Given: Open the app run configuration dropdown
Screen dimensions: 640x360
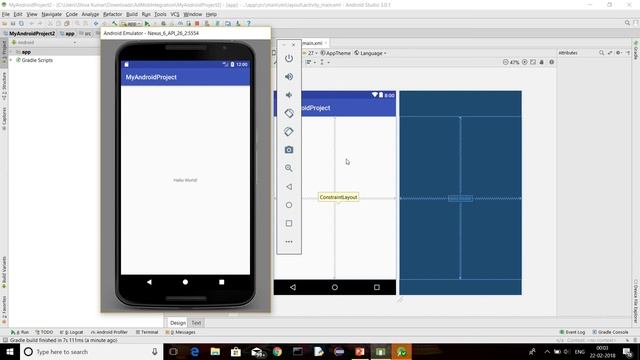Looking at the screenshot, I should (x=131, y=24).
